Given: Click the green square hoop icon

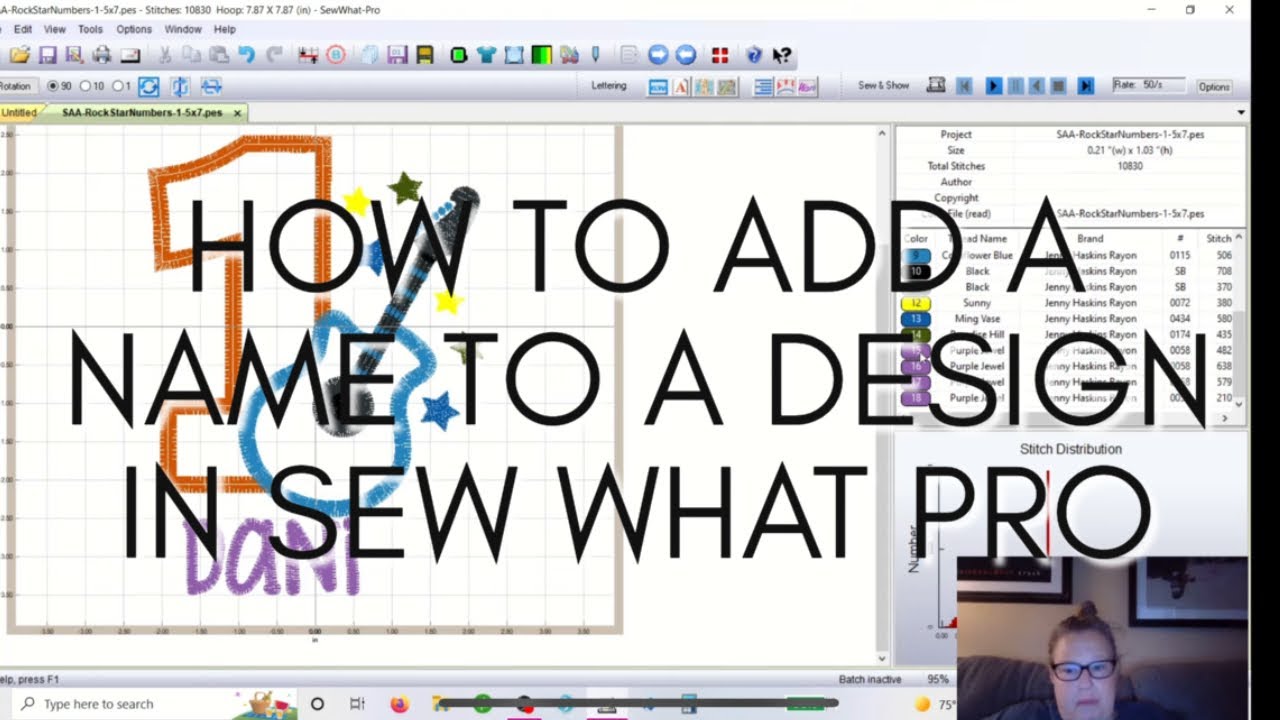Looking at the screenshot, I should point(459,55).
